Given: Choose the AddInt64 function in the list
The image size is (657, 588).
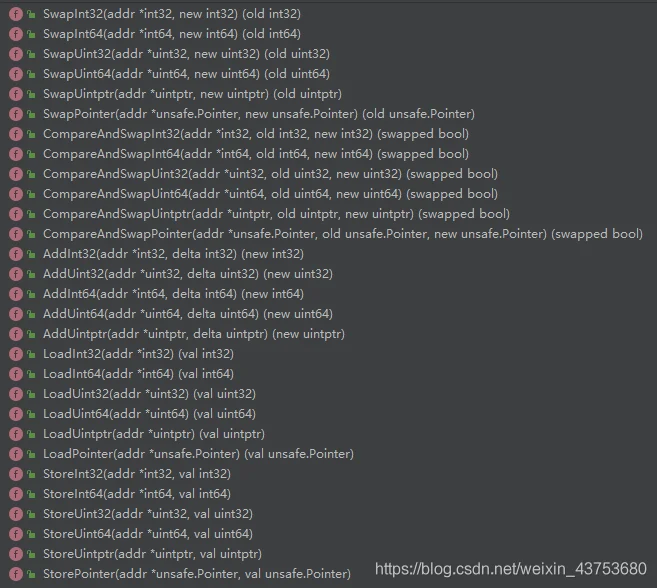Looking at the screenshot, I should click(x=173, y=294).
